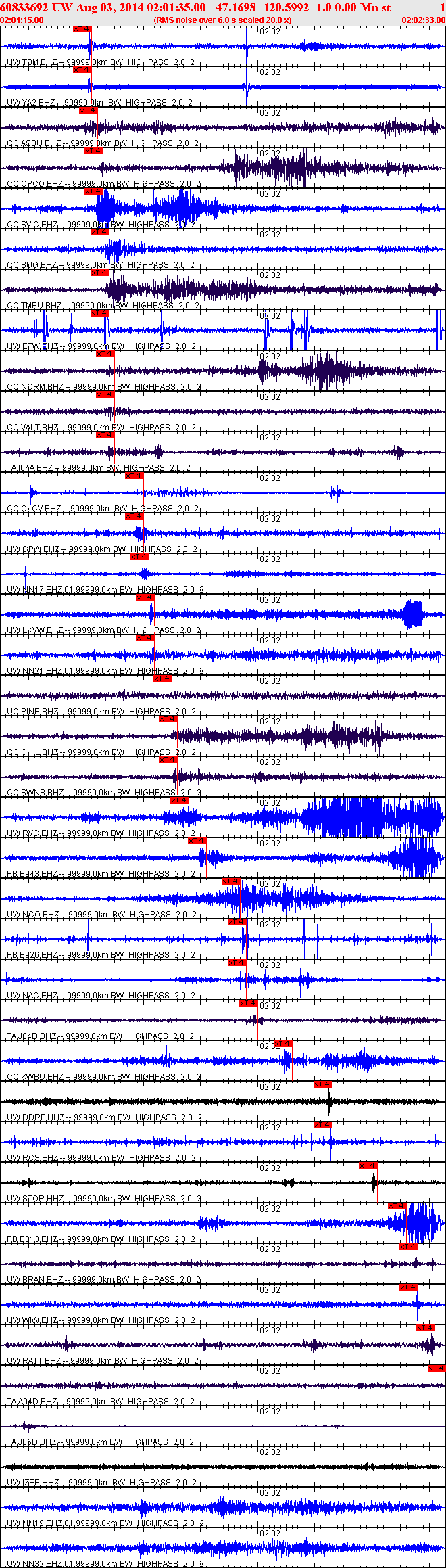Select the UW ETW EHZ station label
The width and height of the screenshot is (446, 1568).
pos(101,346)
